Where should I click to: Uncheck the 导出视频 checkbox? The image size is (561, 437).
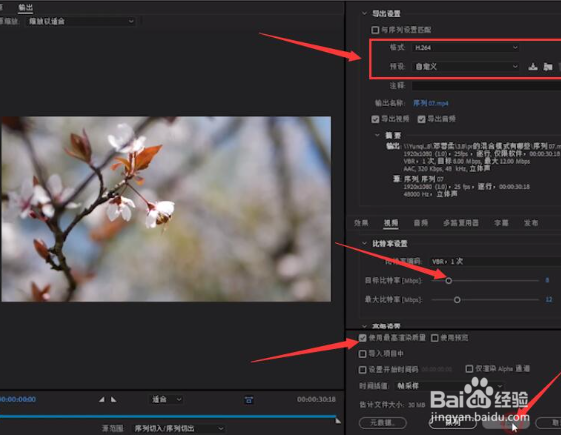(x=375, y=119)
